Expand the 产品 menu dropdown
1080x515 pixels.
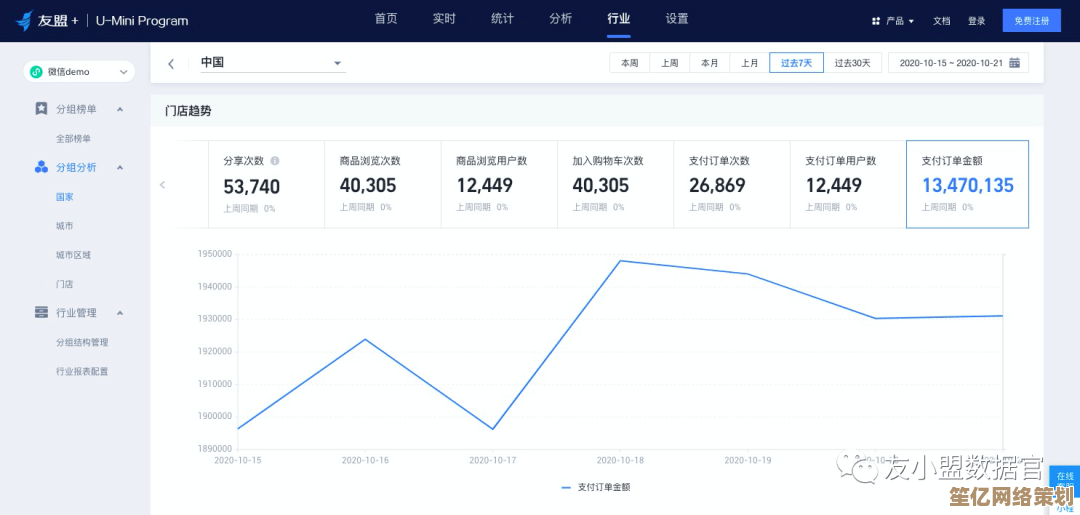893,21
